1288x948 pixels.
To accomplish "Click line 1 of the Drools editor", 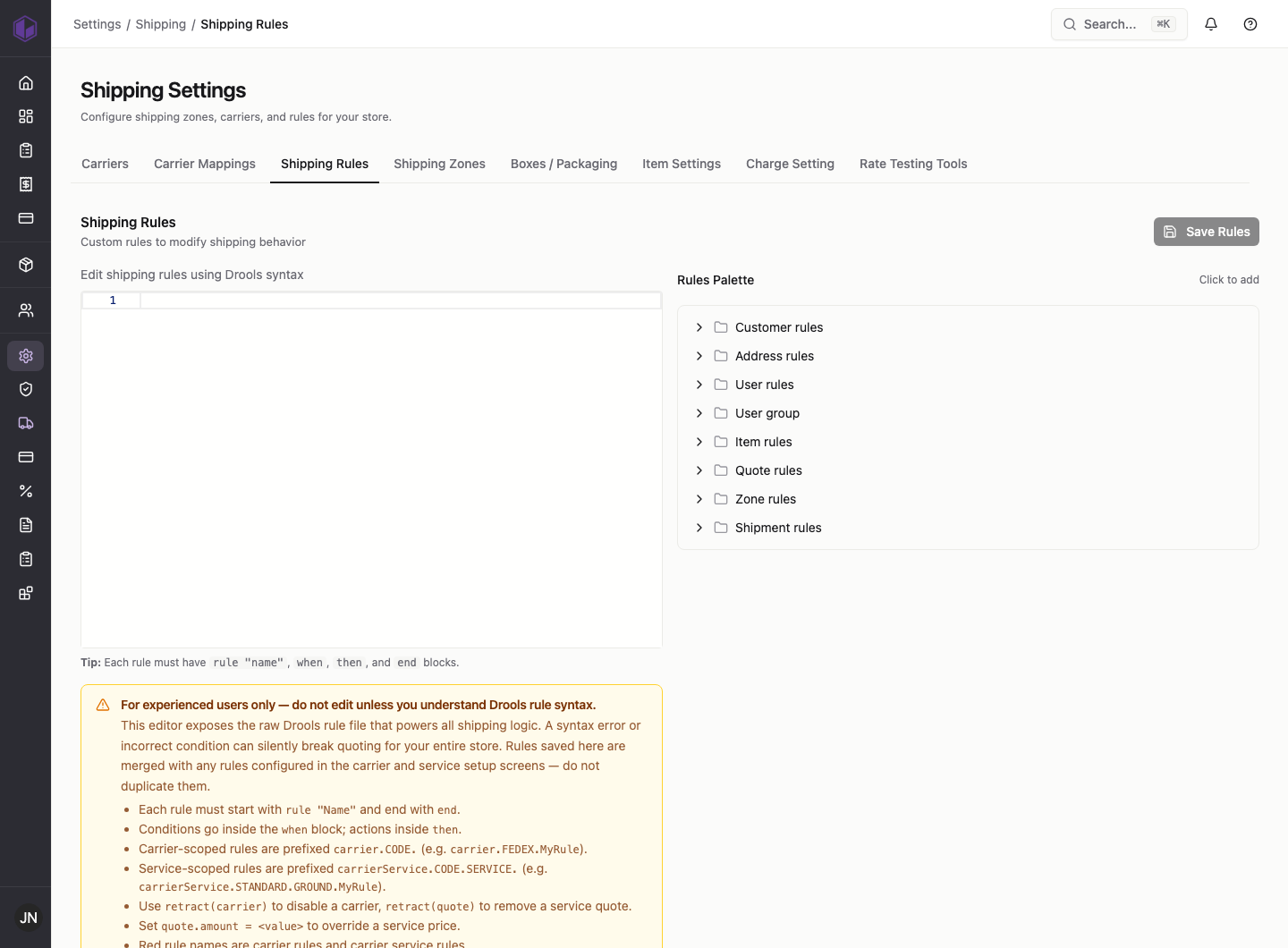I will (x=400, y=300).
